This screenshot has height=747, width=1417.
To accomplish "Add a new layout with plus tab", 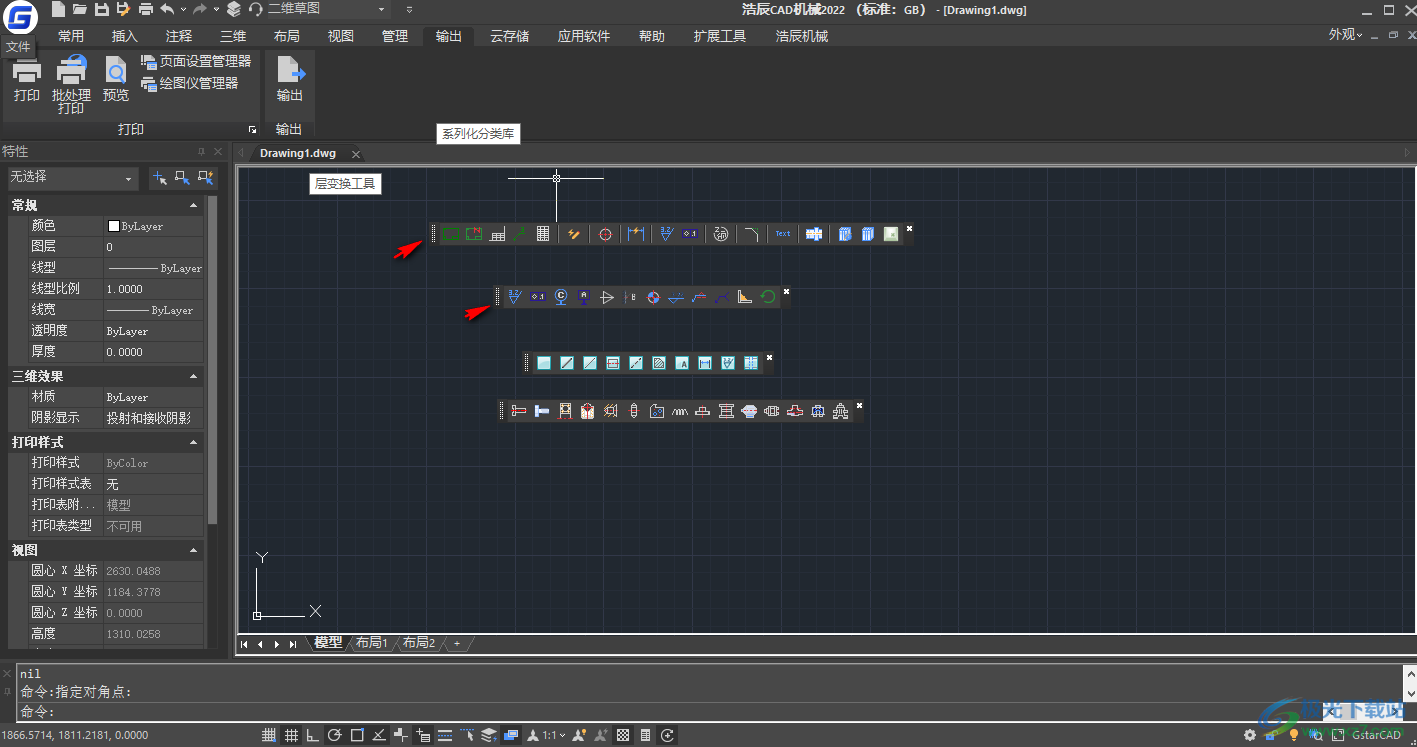I will [x=457, y=643].
